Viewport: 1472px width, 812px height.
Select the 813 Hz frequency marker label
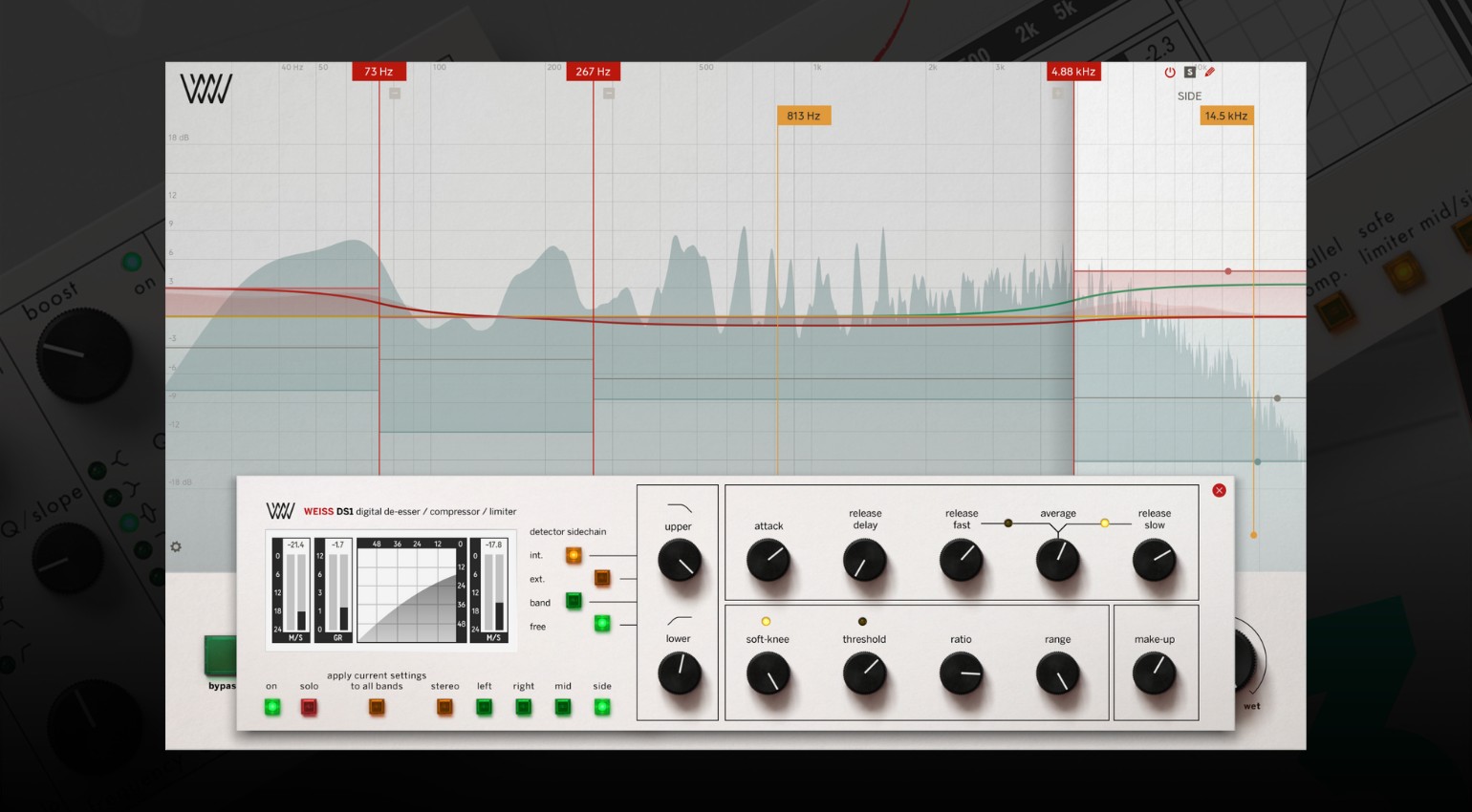pos(803,115)
